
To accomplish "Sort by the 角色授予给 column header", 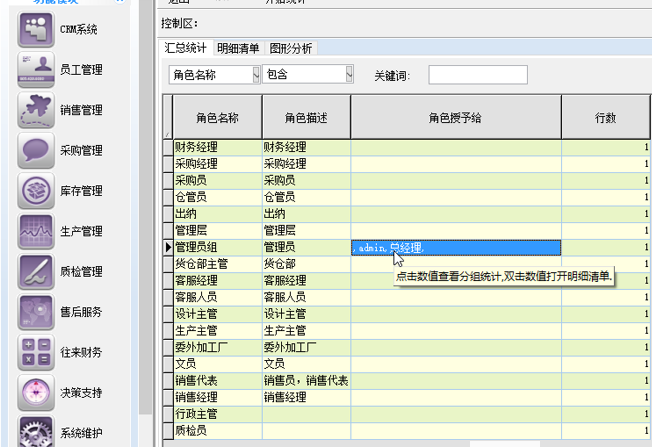I will pos(456,118).
